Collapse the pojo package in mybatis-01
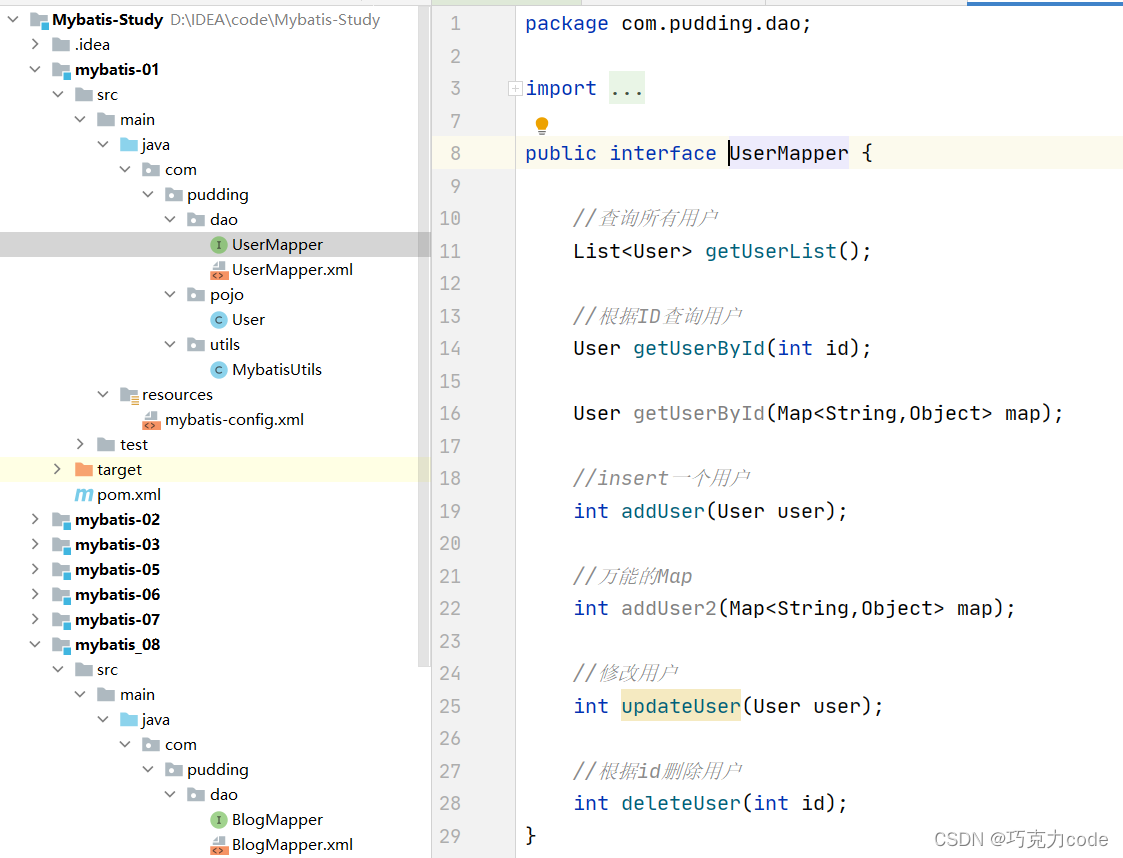 point(170,294)
